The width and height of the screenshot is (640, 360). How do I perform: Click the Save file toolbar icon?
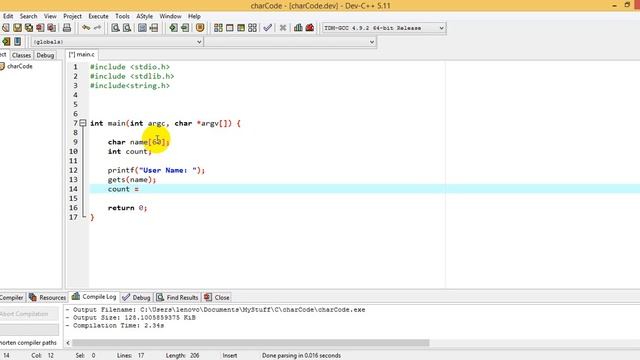(17, 28)
